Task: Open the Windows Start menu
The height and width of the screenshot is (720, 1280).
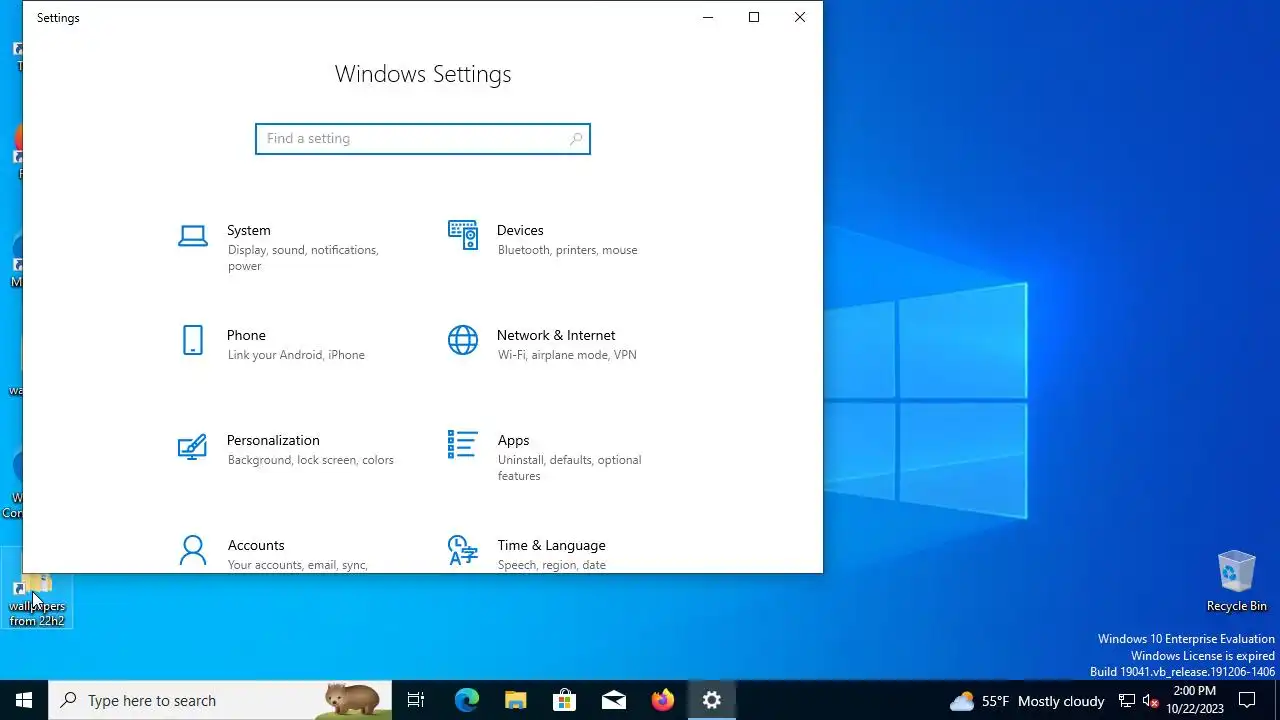Action: [x=24, y=700]
